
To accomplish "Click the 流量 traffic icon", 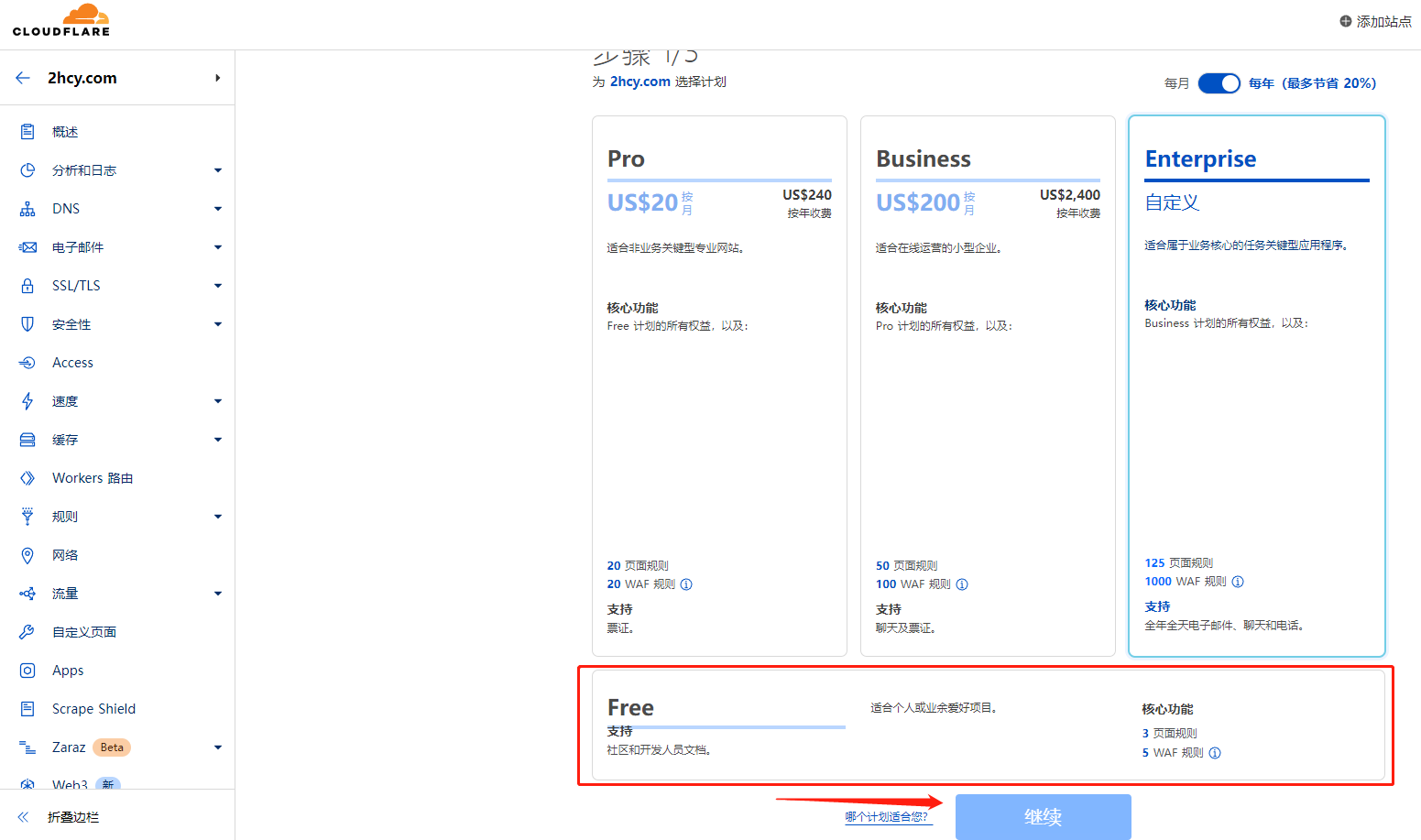I will [x=27, y=594].
